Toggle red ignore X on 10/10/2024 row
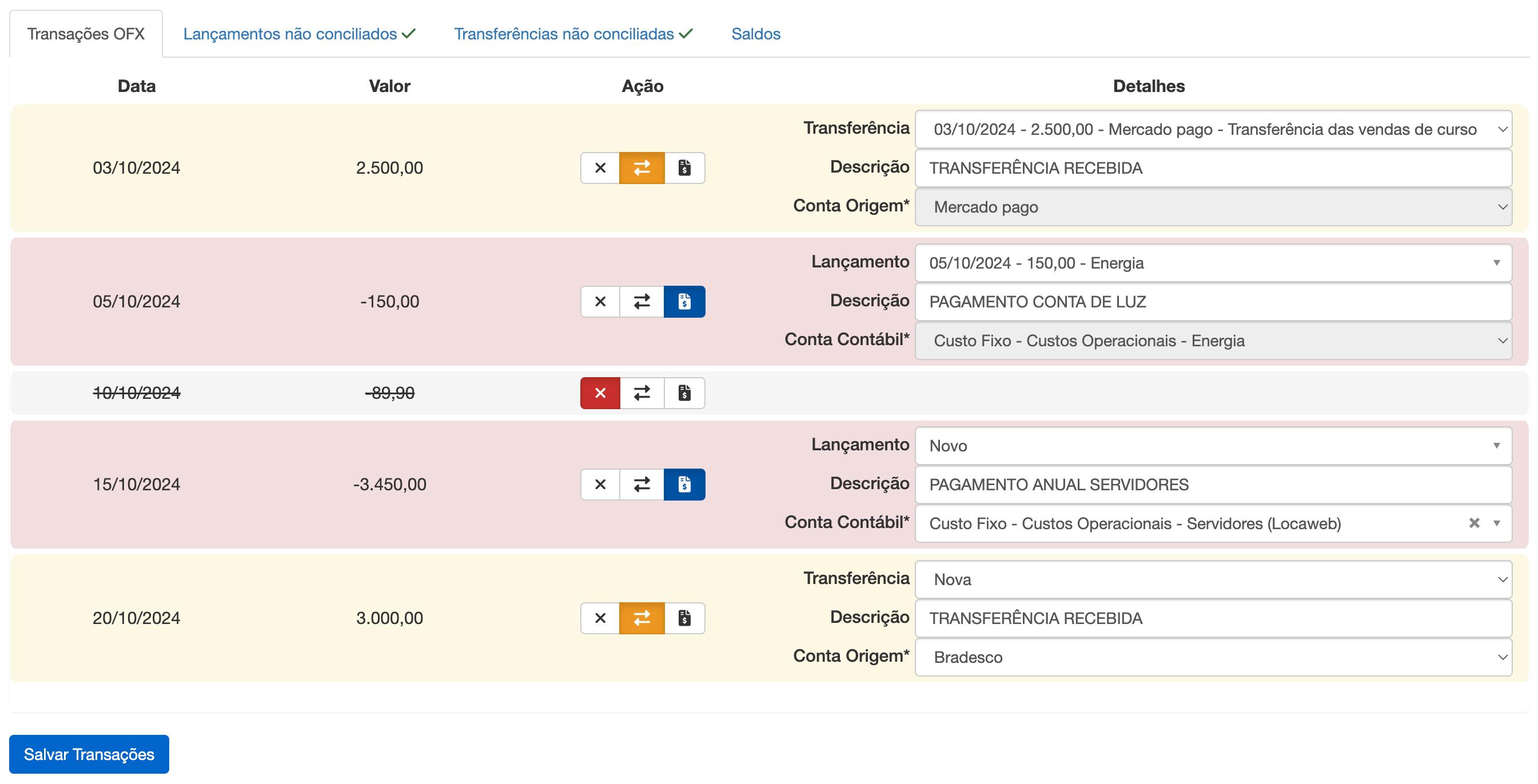 pyautogui.click(x=600, y=393)
